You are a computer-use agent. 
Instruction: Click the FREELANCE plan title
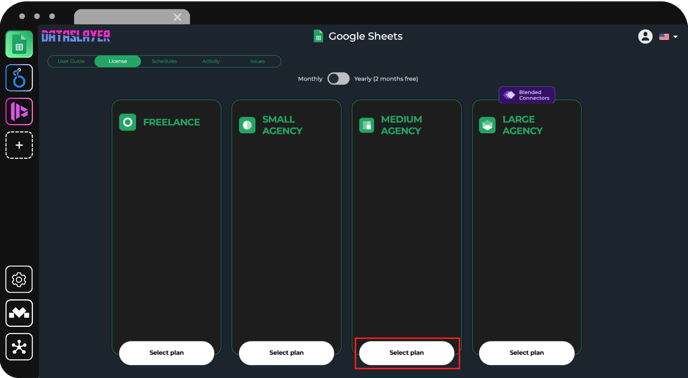tap(172, 122)
